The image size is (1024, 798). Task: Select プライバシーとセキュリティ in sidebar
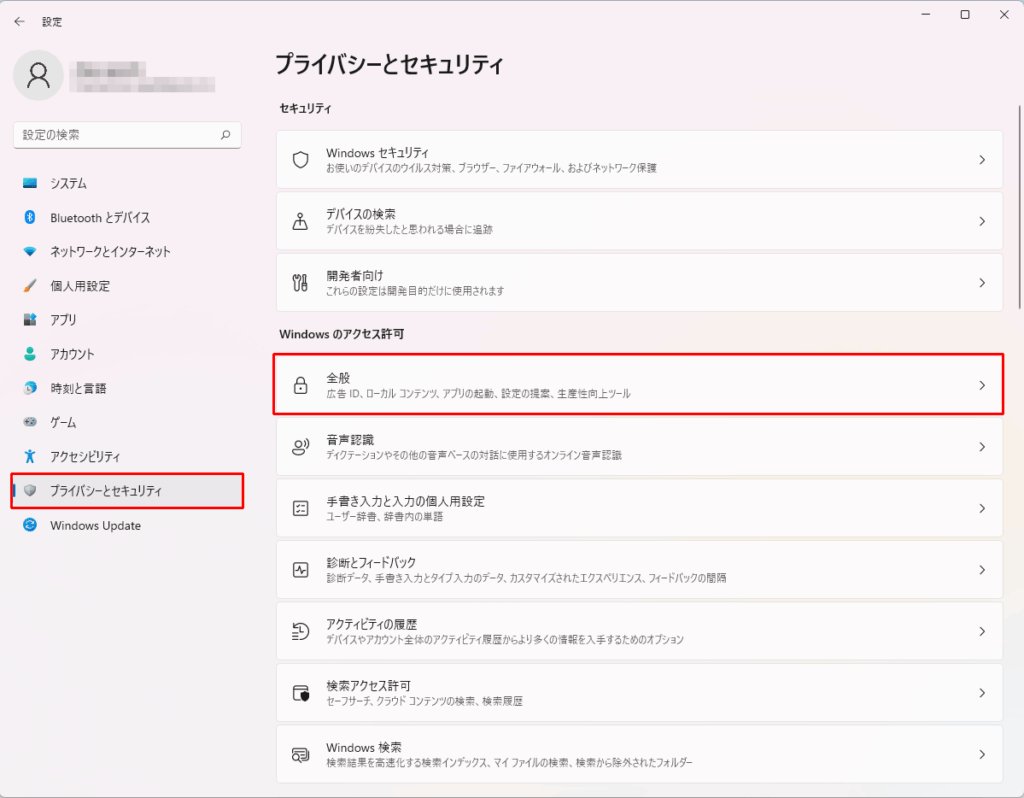click(x=127, y=490)
